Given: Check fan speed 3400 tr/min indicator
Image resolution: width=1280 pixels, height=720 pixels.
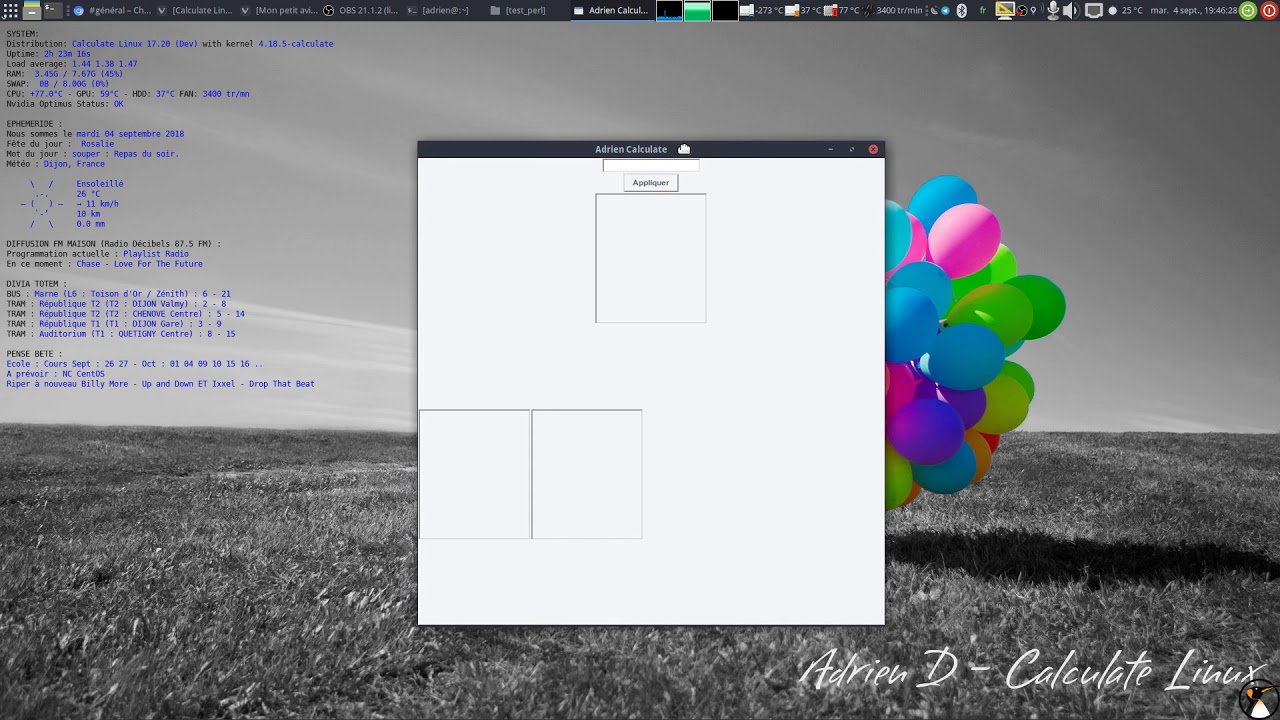Looking at the screenshot, I should click(893, 10).
